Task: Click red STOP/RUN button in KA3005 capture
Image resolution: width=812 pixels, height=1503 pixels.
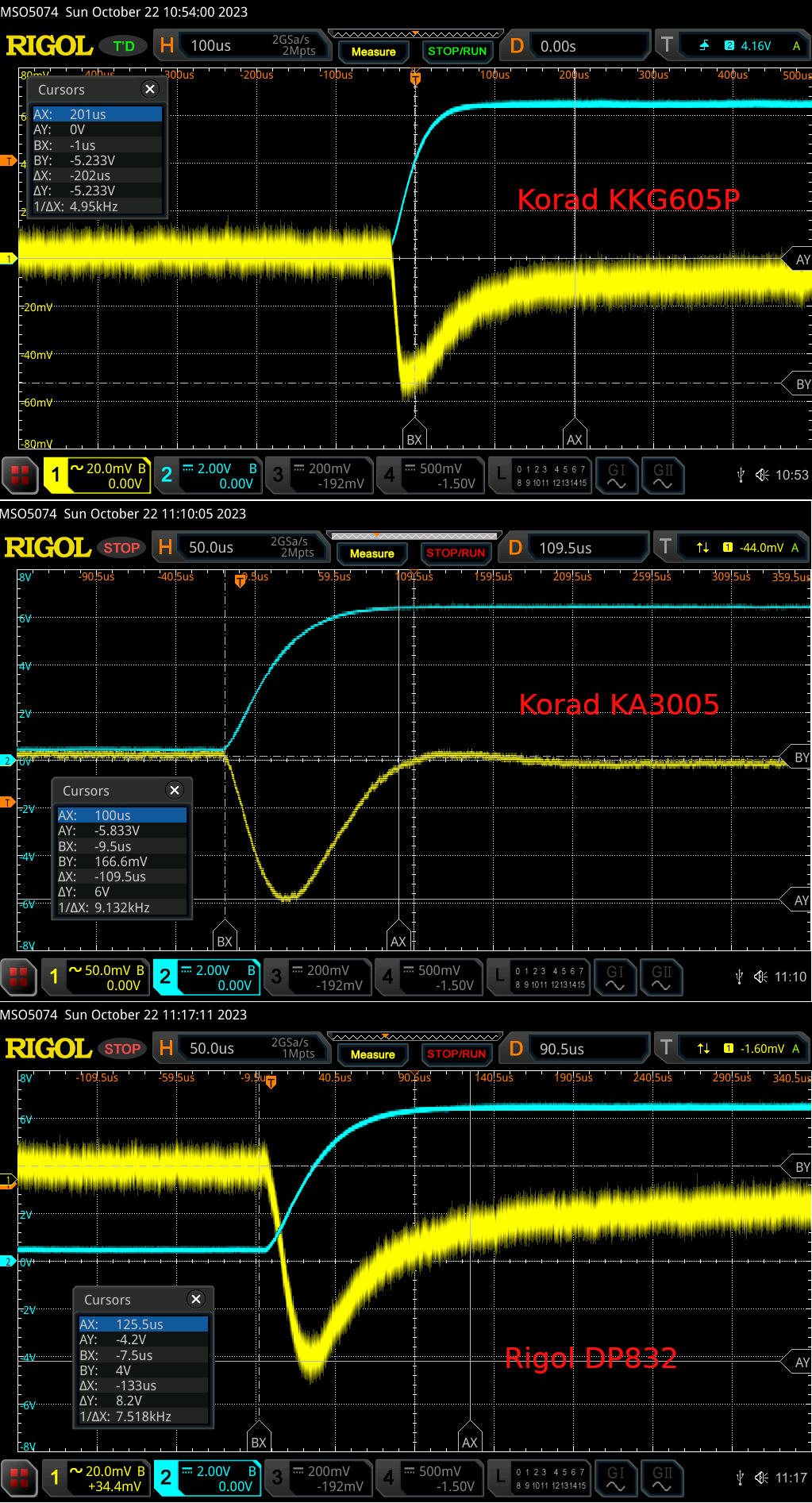Action: 456,553
